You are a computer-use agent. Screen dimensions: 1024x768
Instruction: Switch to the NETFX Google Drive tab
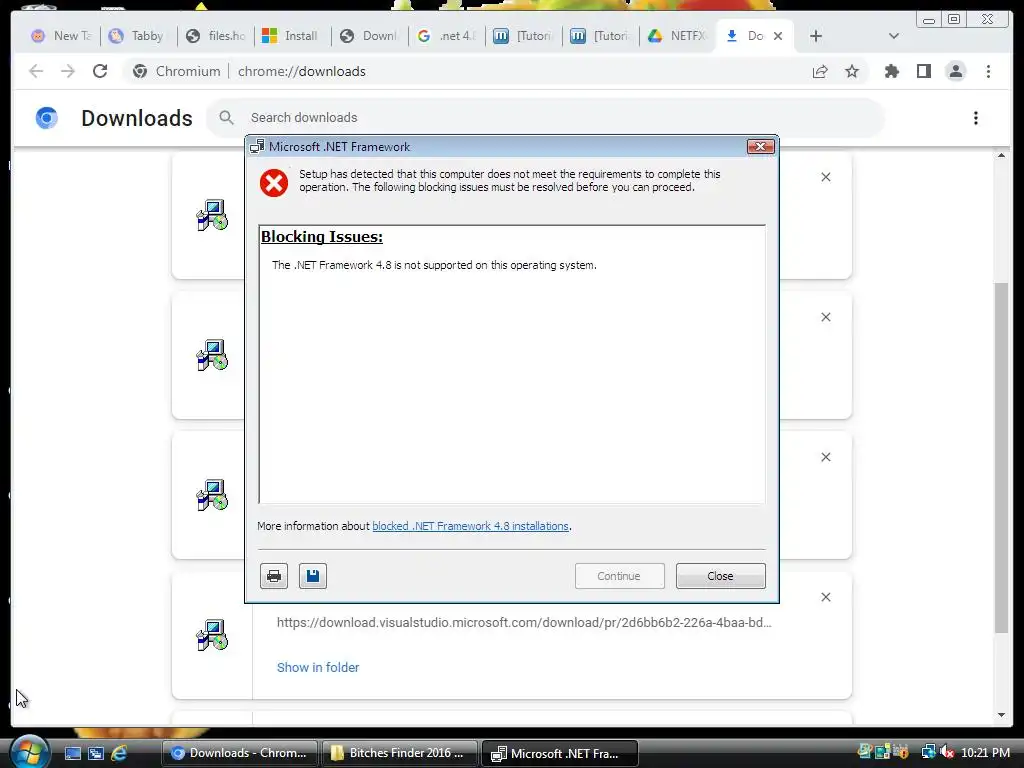click(677, 36)
